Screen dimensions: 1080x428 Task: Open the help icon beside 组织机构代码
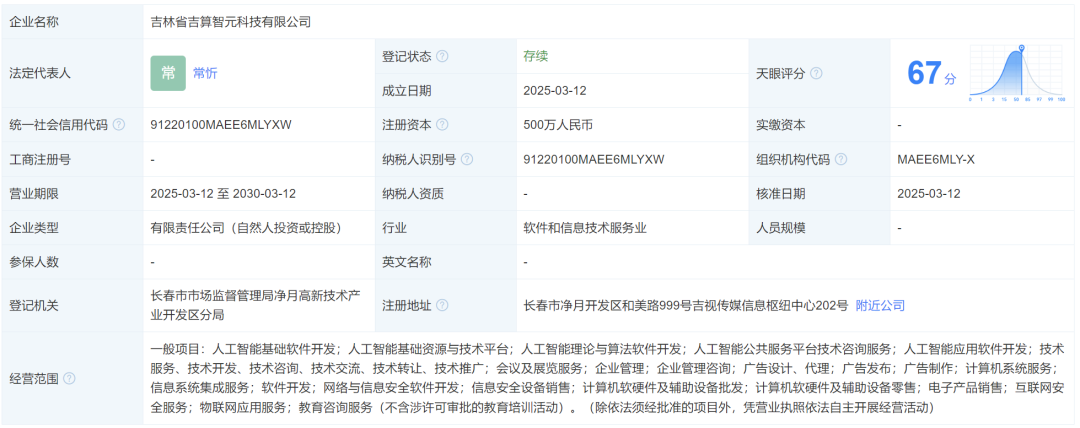coord(841,159)
